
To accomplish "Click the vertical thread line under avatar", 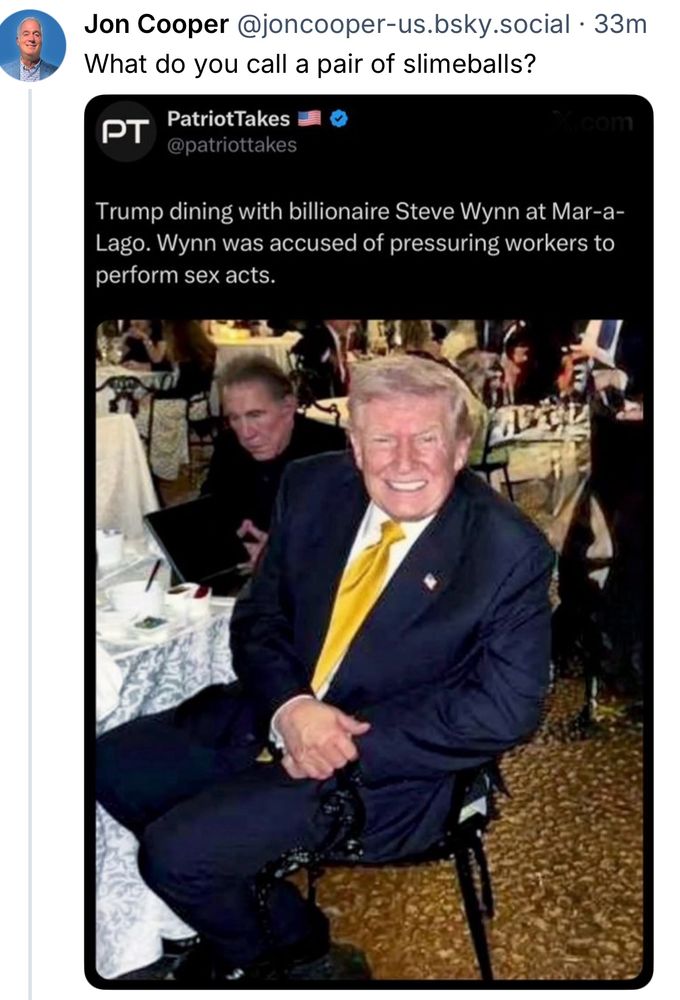I will pos(29,544).
